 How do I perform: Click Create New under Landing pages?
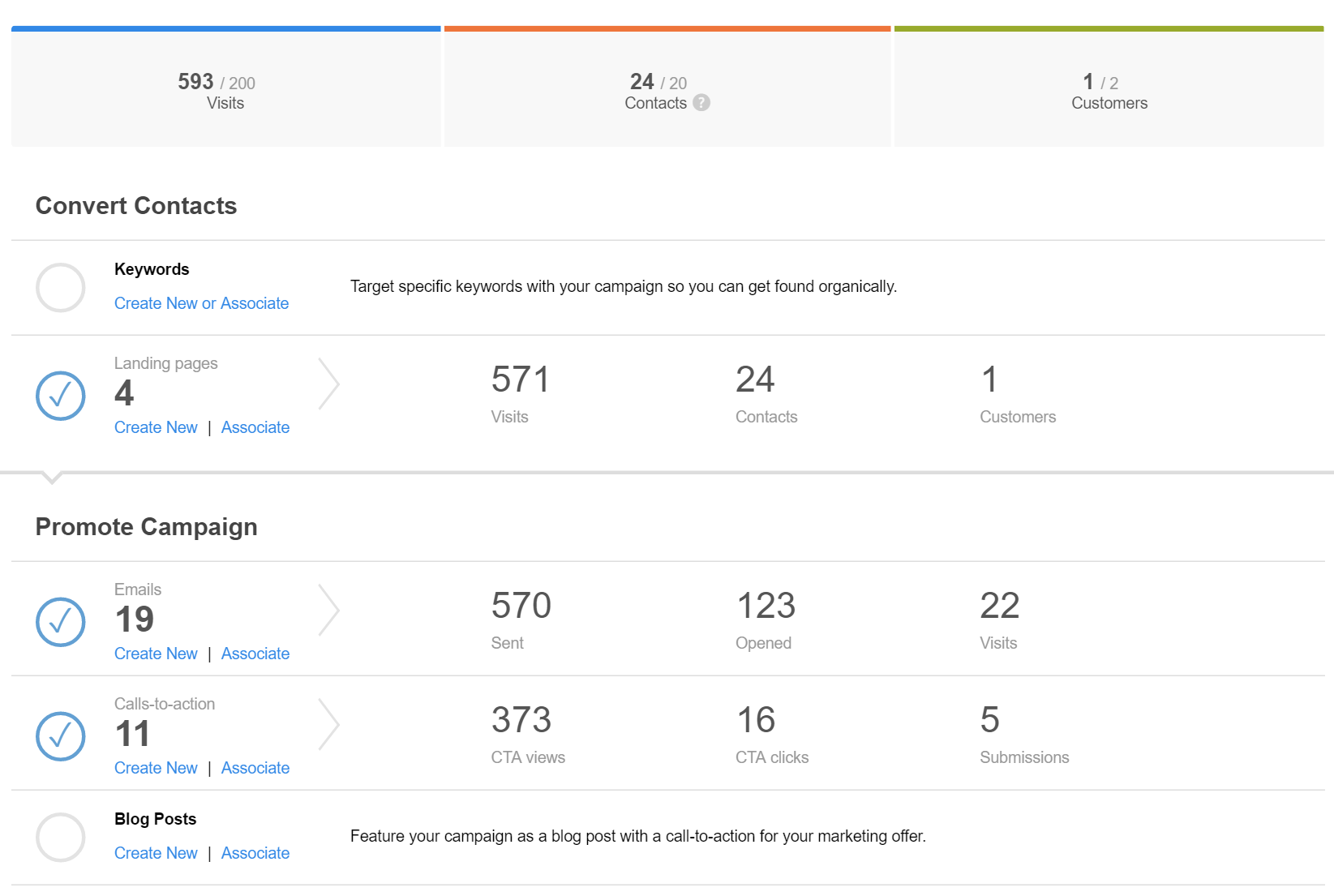click(x=156, y=427)
